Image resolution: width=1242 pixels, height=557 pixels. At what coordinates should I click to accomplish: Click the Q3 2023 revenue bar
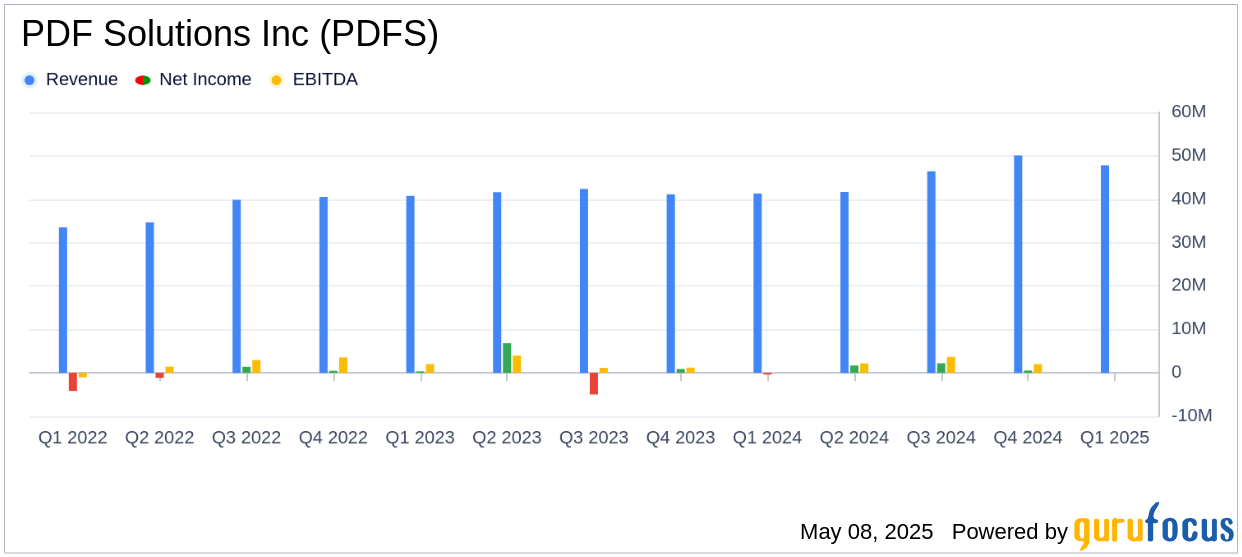pyautogui.click(x=584, y=281)
